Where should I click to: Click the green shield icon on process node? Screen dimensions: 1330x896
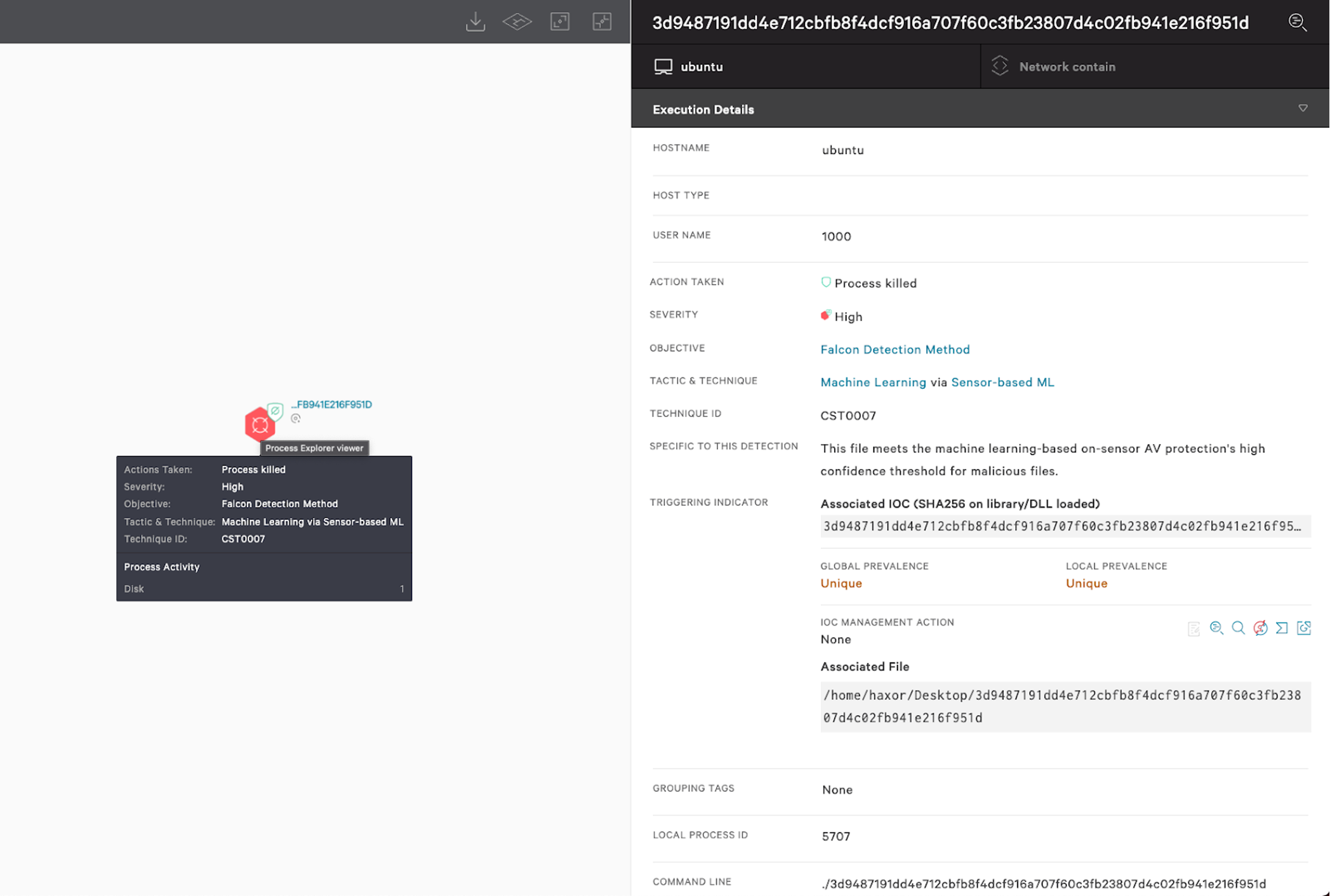pyautogui.click(x=275, y=411)
